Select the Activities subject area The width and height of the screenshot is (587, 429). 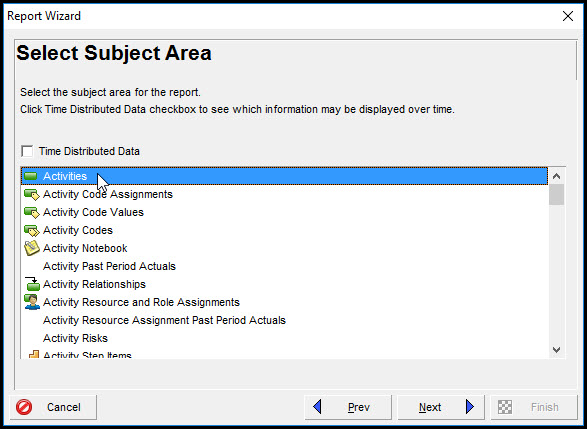click(x=284, y=176)
